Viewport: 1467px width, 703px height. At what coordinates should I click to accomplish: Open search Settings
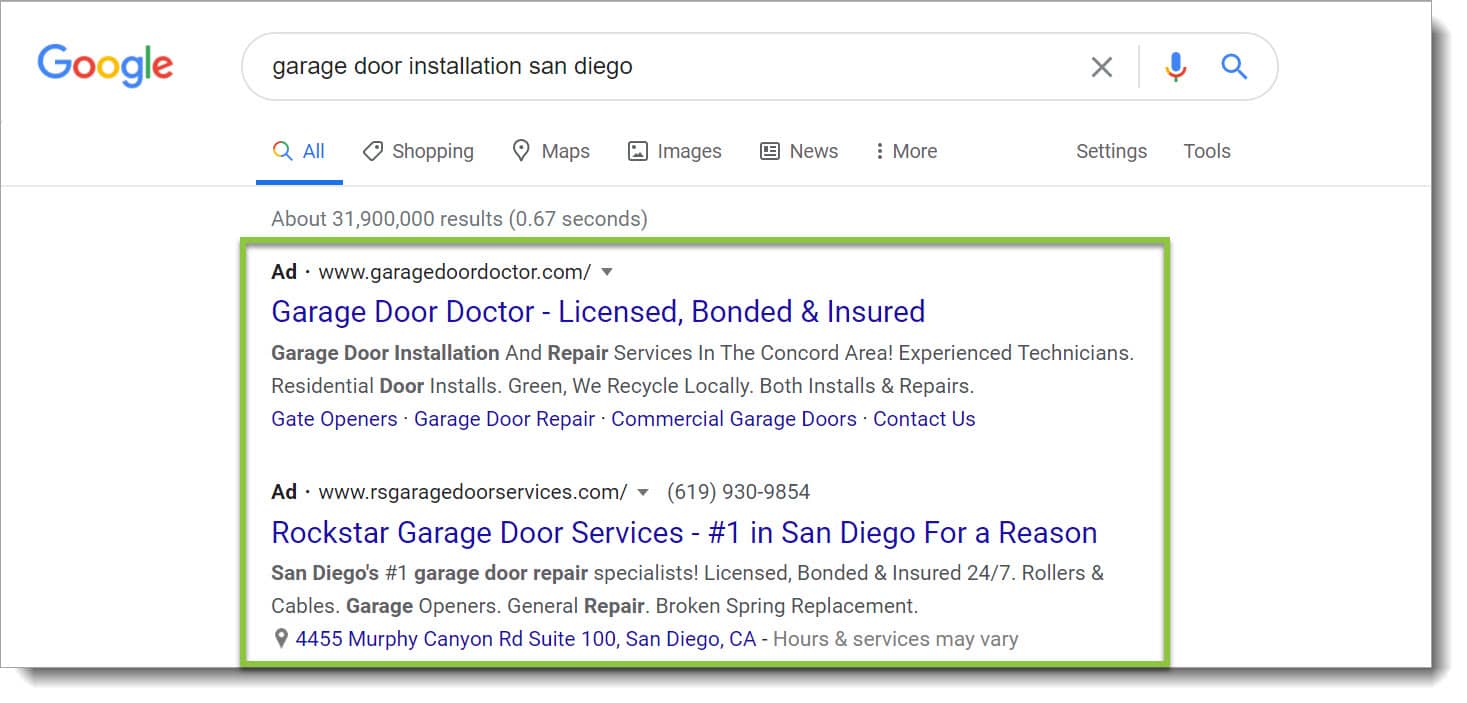coord(1111,151)
